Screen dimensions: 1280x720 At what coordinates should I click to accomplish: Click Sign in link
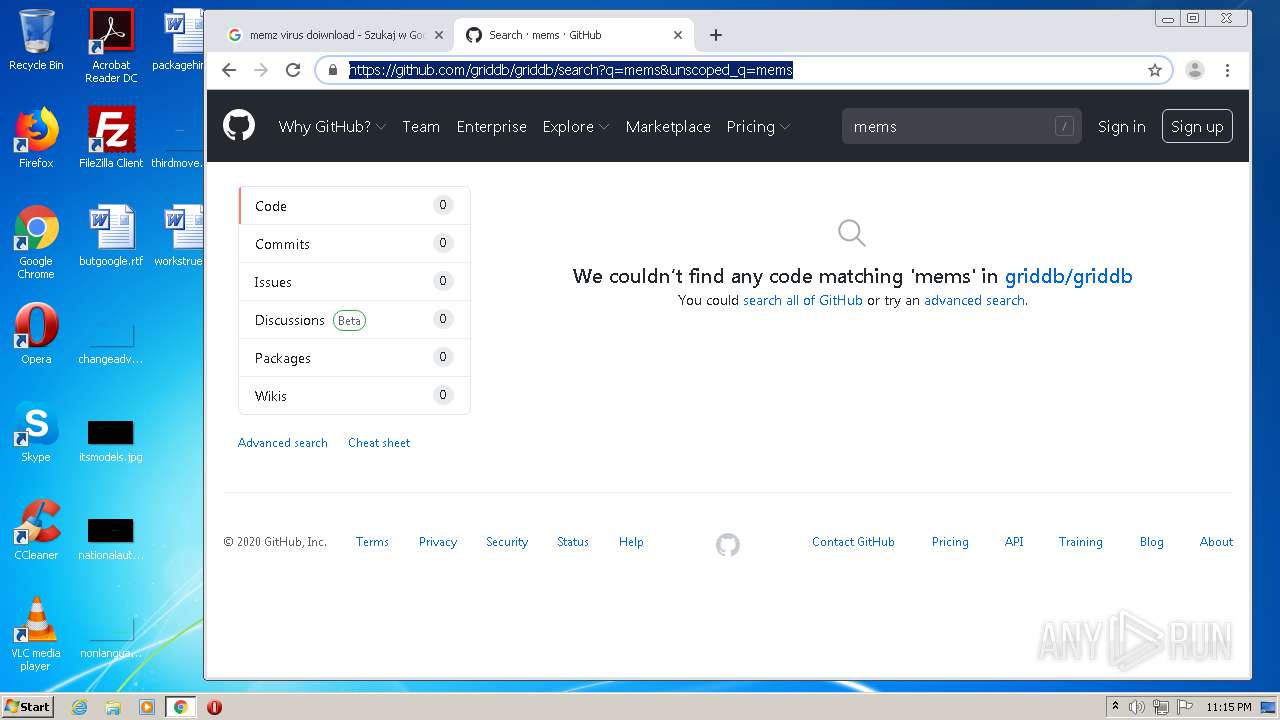click(1121, 127)
